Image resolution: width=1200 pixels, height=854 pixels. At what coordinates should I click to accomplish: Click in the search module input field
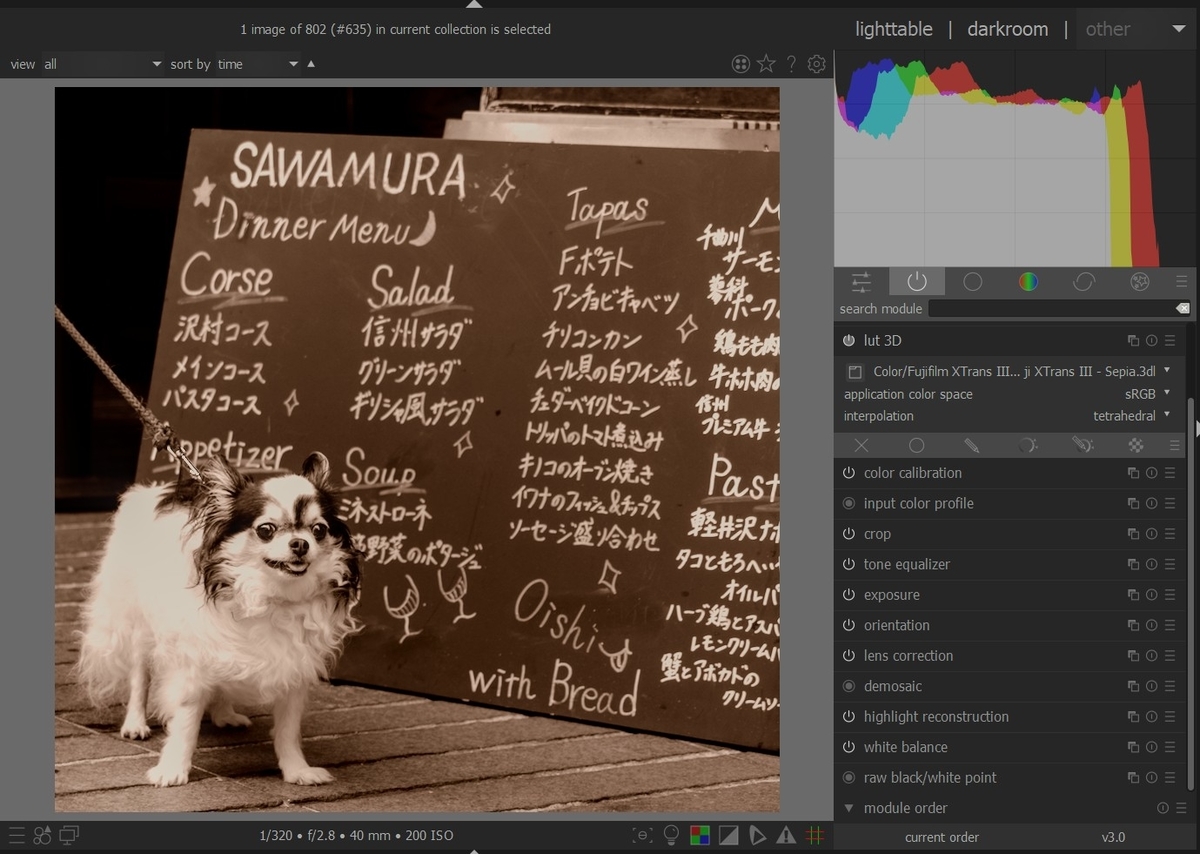click(1050, 309)
